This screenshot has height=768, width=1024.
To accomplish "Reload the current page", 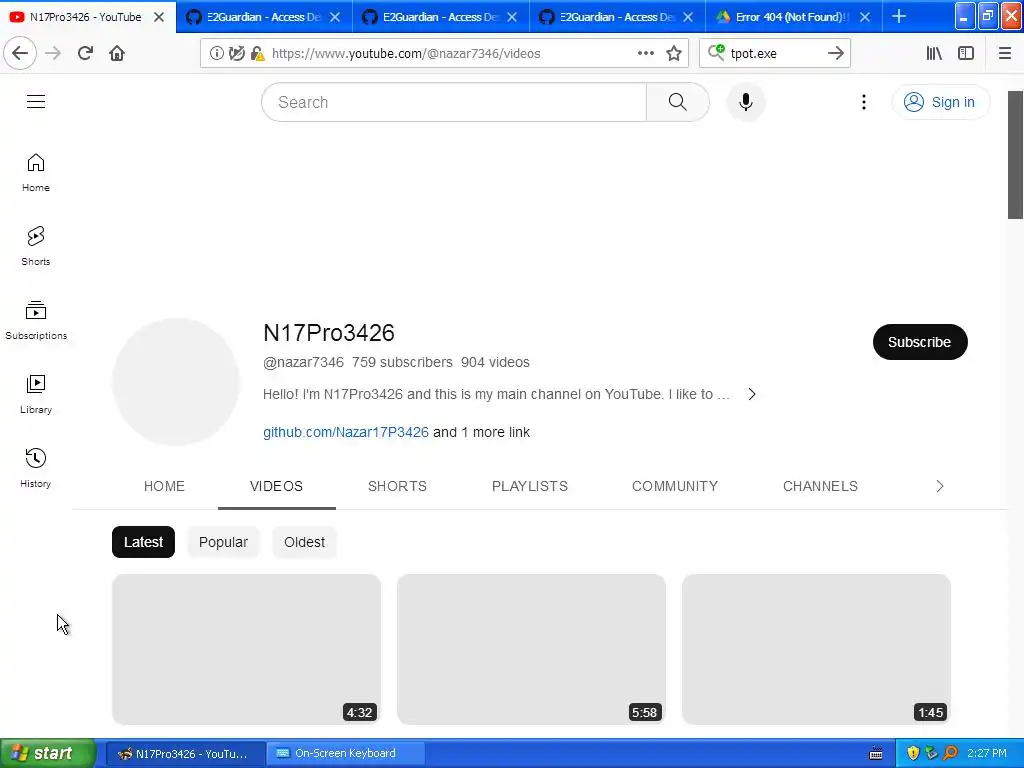I will pos(85,54).
